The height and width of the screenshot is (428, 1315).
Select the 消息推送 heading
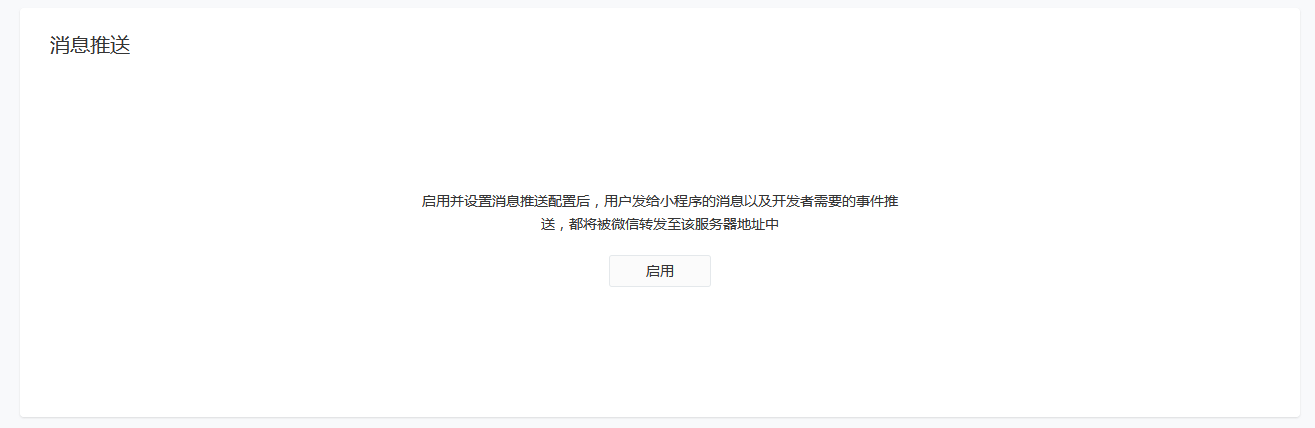[x=90, y=45]
